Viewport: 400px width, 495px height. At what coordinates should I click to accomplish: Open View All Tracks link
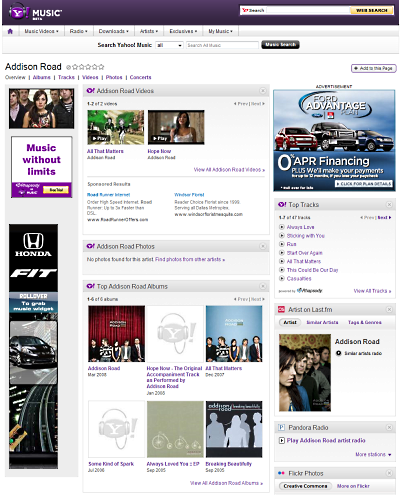[x=372, y=291]
